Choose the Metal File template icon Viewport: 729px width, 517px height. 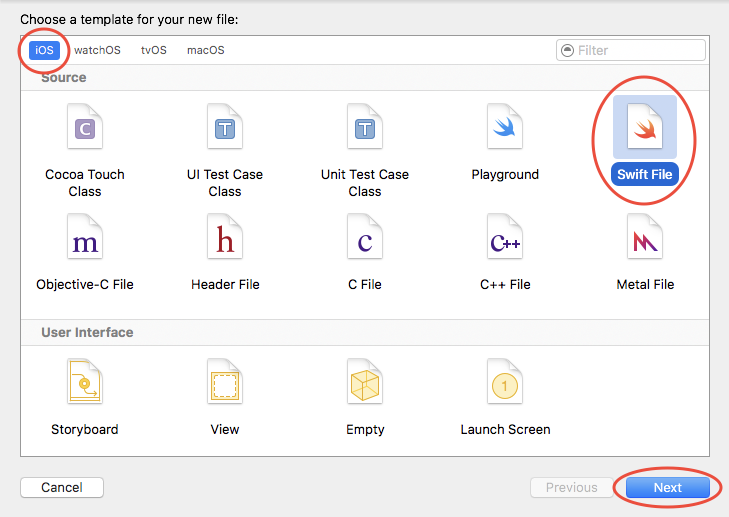645,238
